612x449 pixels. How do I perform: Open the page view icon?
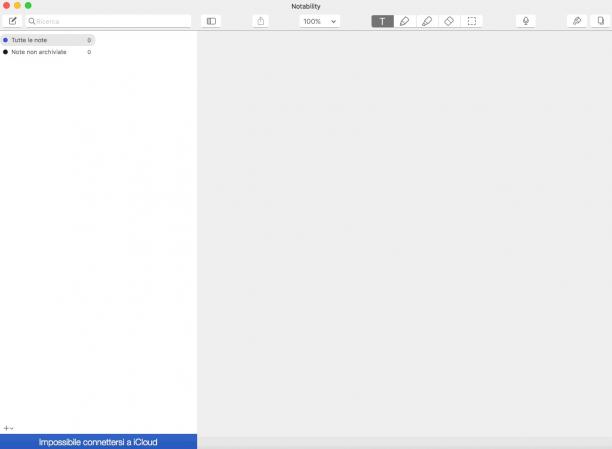601,21
